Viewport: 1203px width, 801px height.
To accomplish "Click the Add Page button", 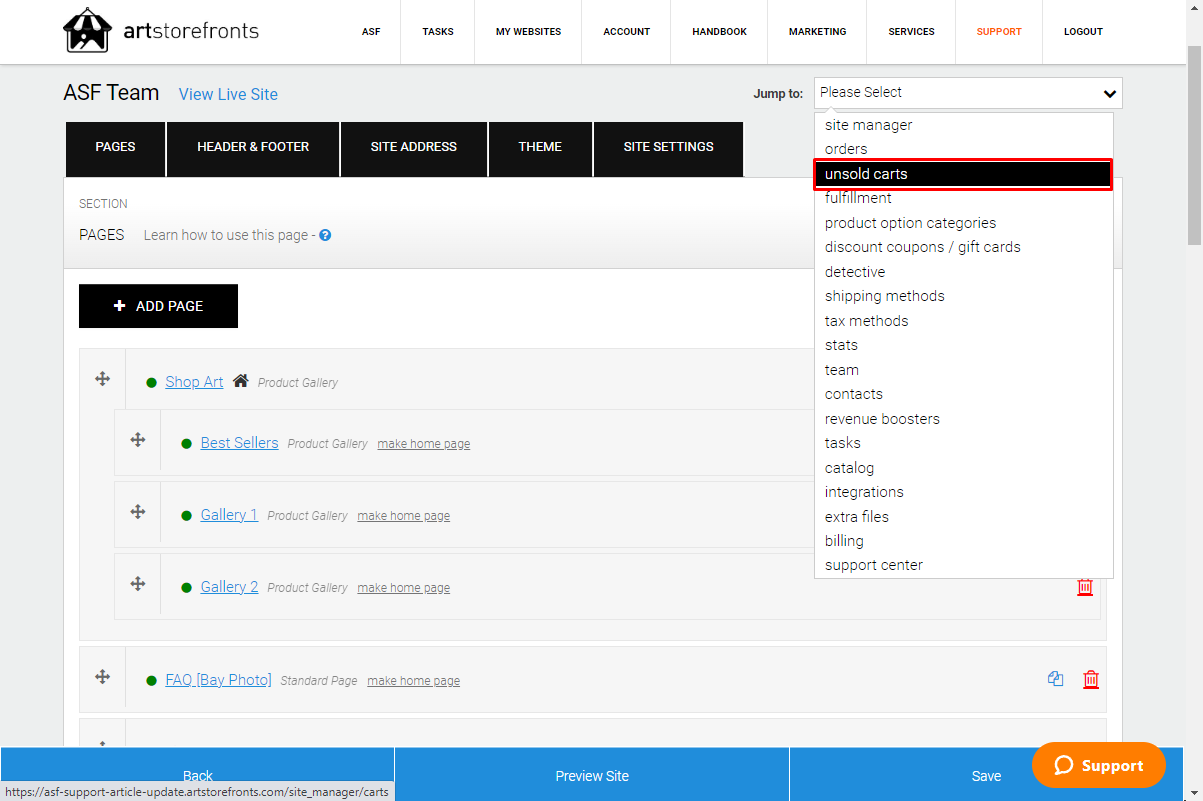I will click(x=158, y=306).
